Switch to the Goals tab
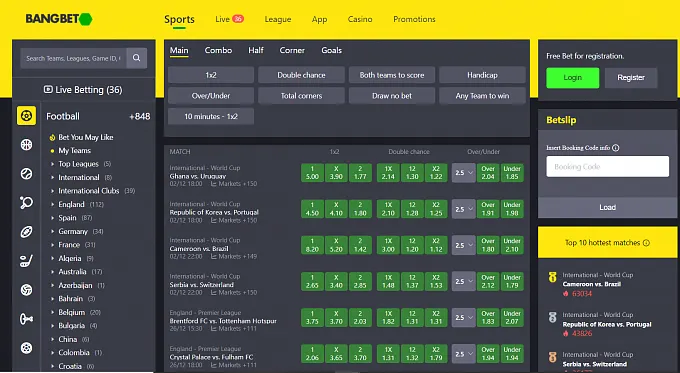Viewport: 680px width, 373px height. 331,50
